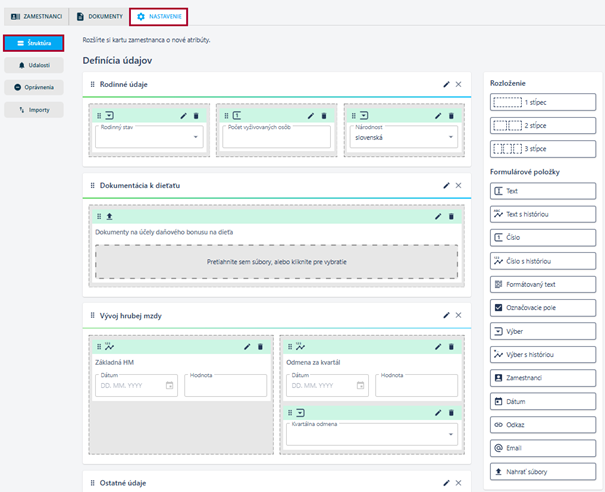
Task: Click the file drop zone for uploading documents
Action: pos(277,262)
